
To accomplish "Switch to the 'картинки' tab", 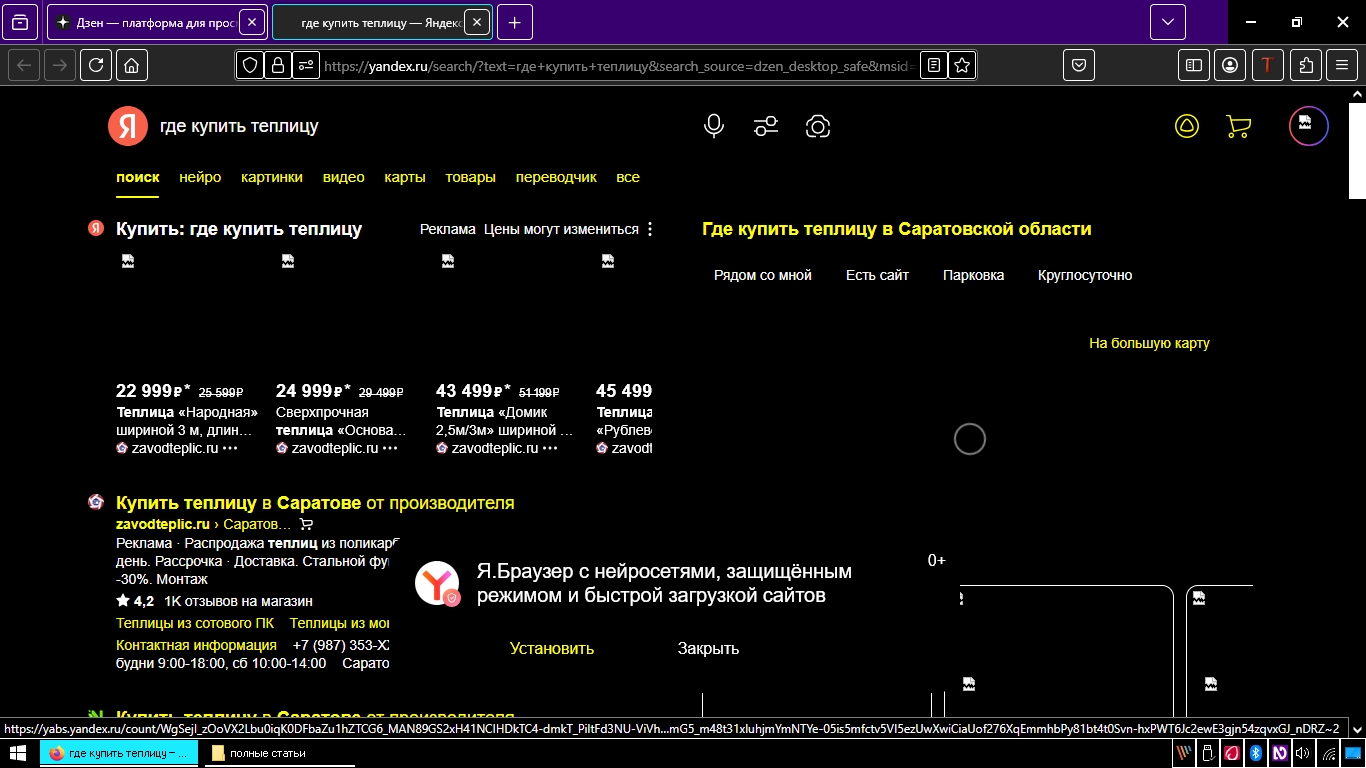I will pyautogui.click(x=271, y=177).
